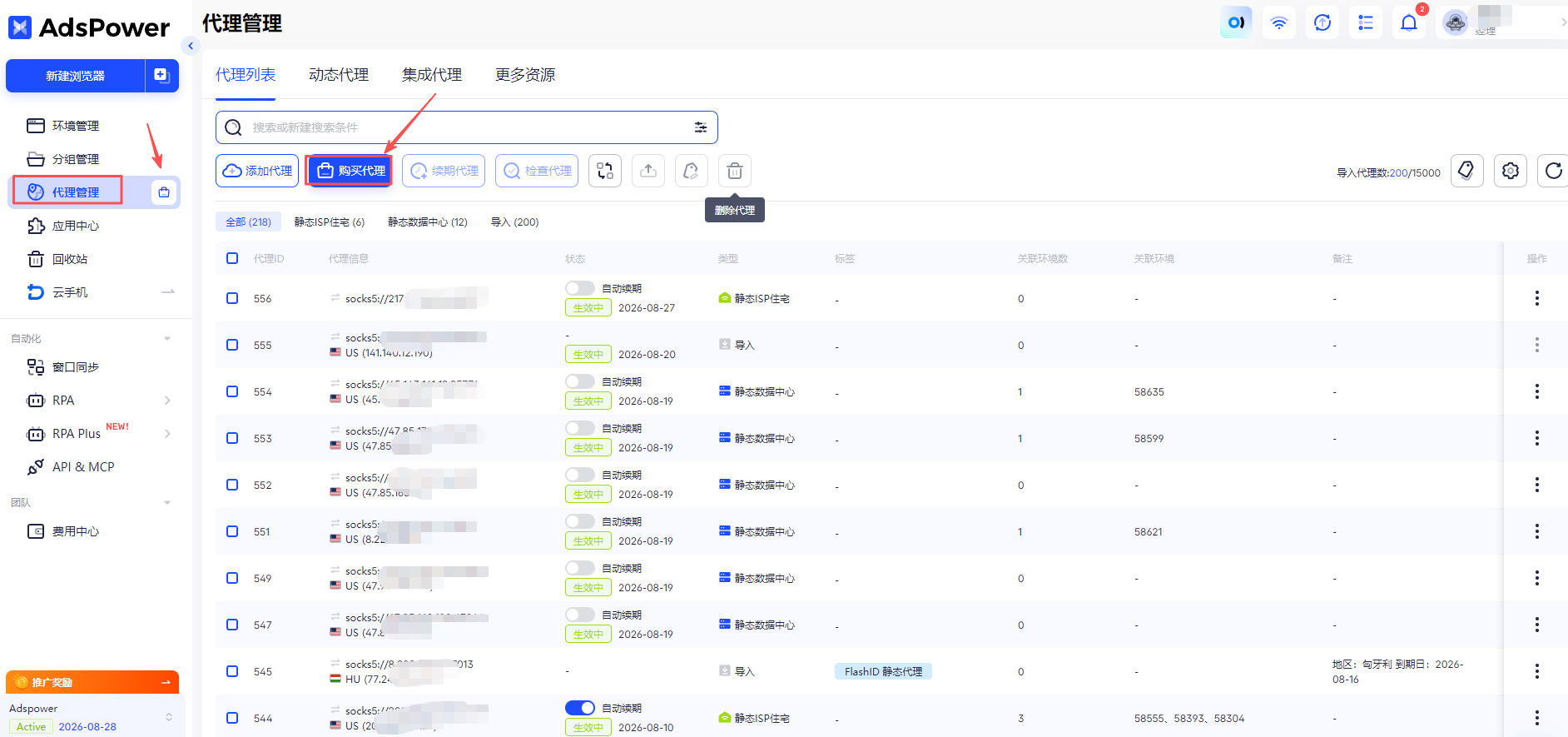Click the 购买代理 button

point(350,171)
